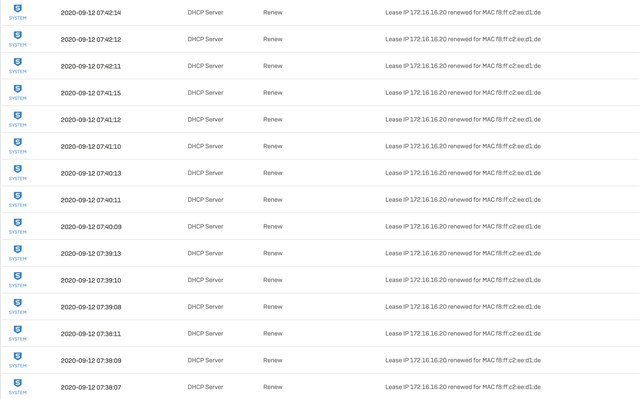Click DHCP Server in the 07:38:09 row
This screenshot has width=640, height=399.
pos(205,360)
